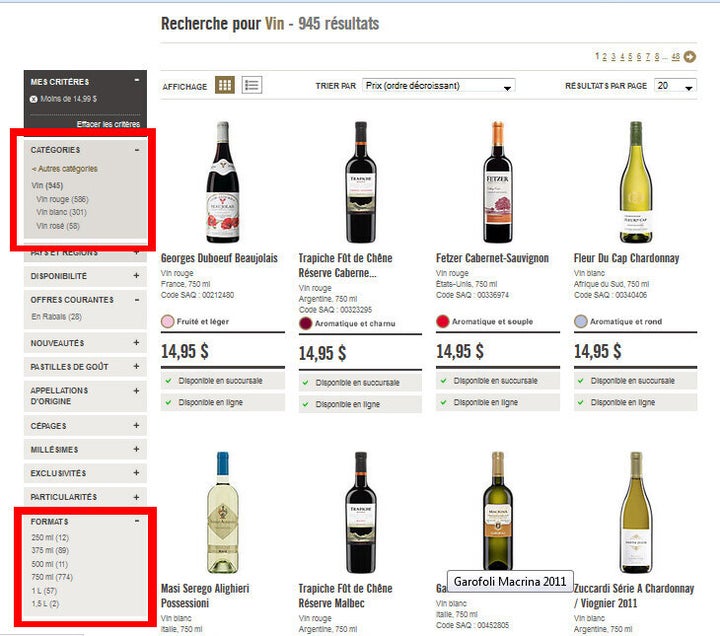Open 'Trapiche Fût de Chêne Réserve Caberne...' title
Image resolution: width=720 pixels, height=636 pixels.
[x=345, y=265]
